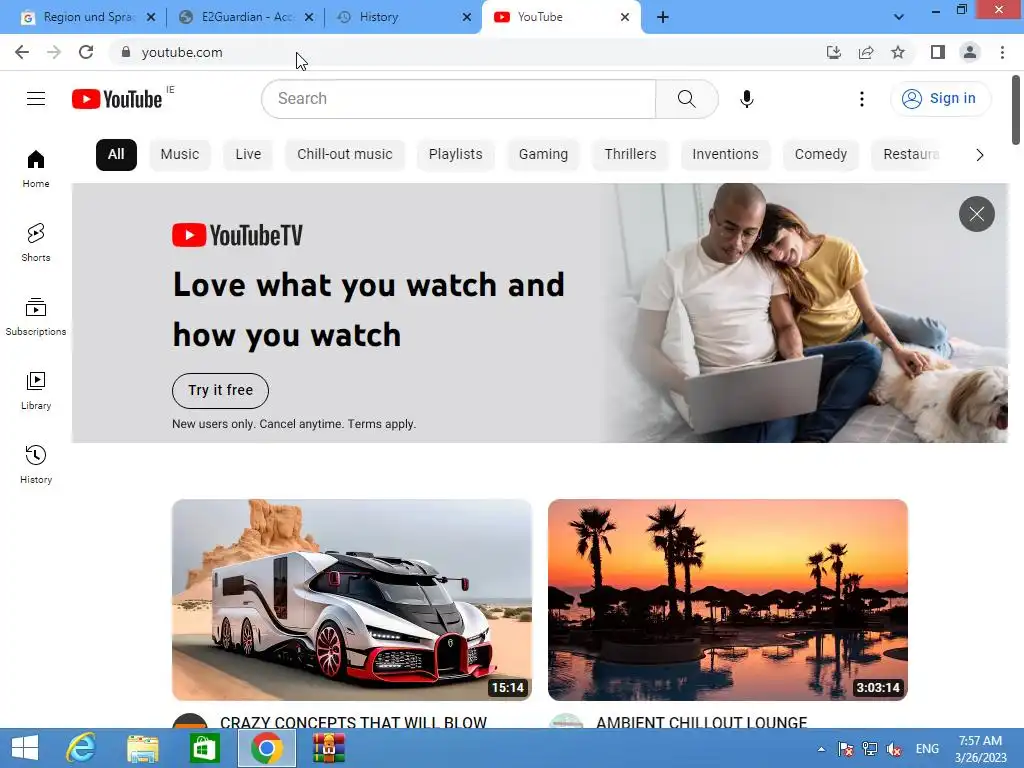Open YouTube settings three-dot menu
This screenshot has width=1024, height=768.
click(861, 99)
